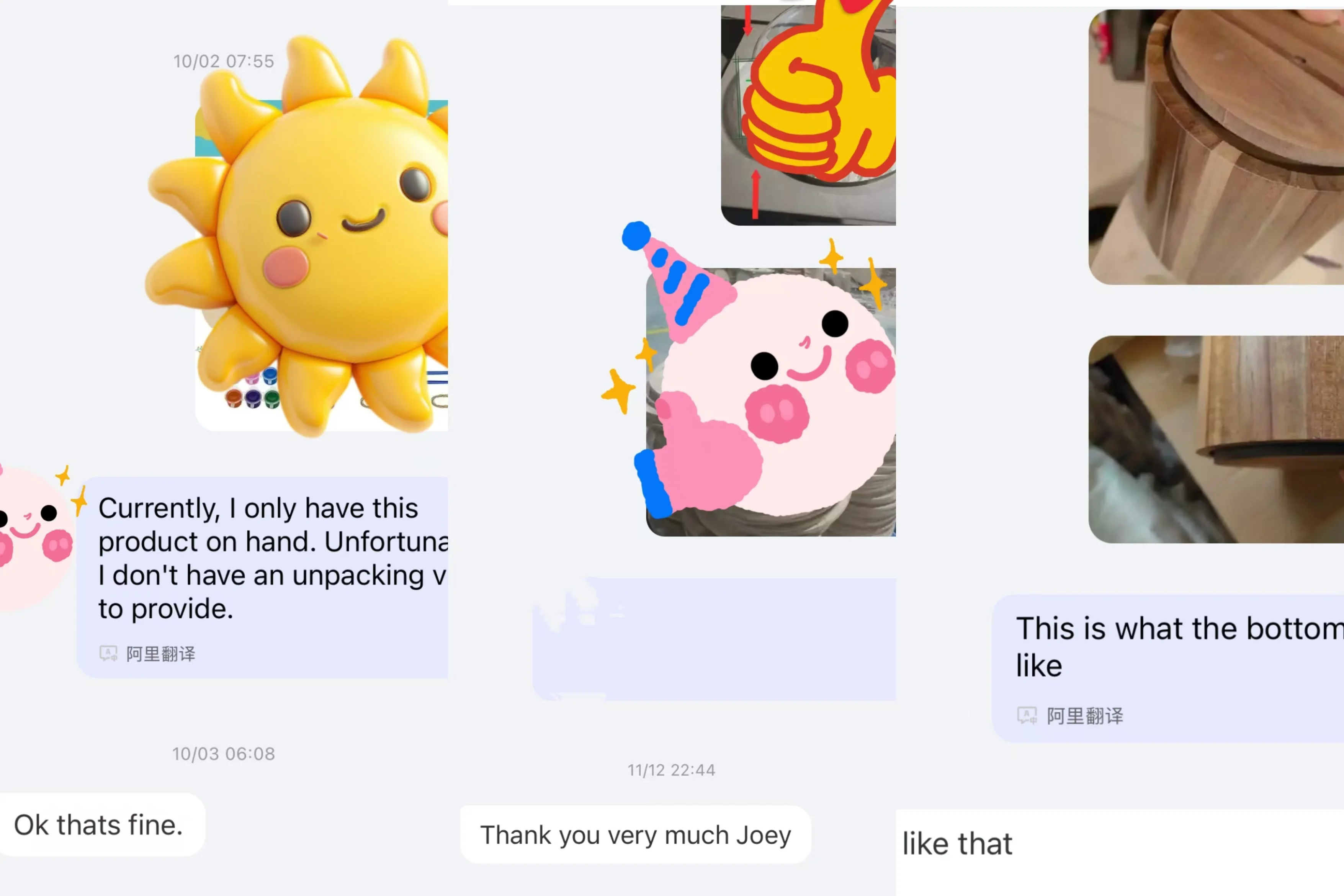1344x896 pixels.
Task: Click the translation icon under the unpacking message
Action: 108,653
